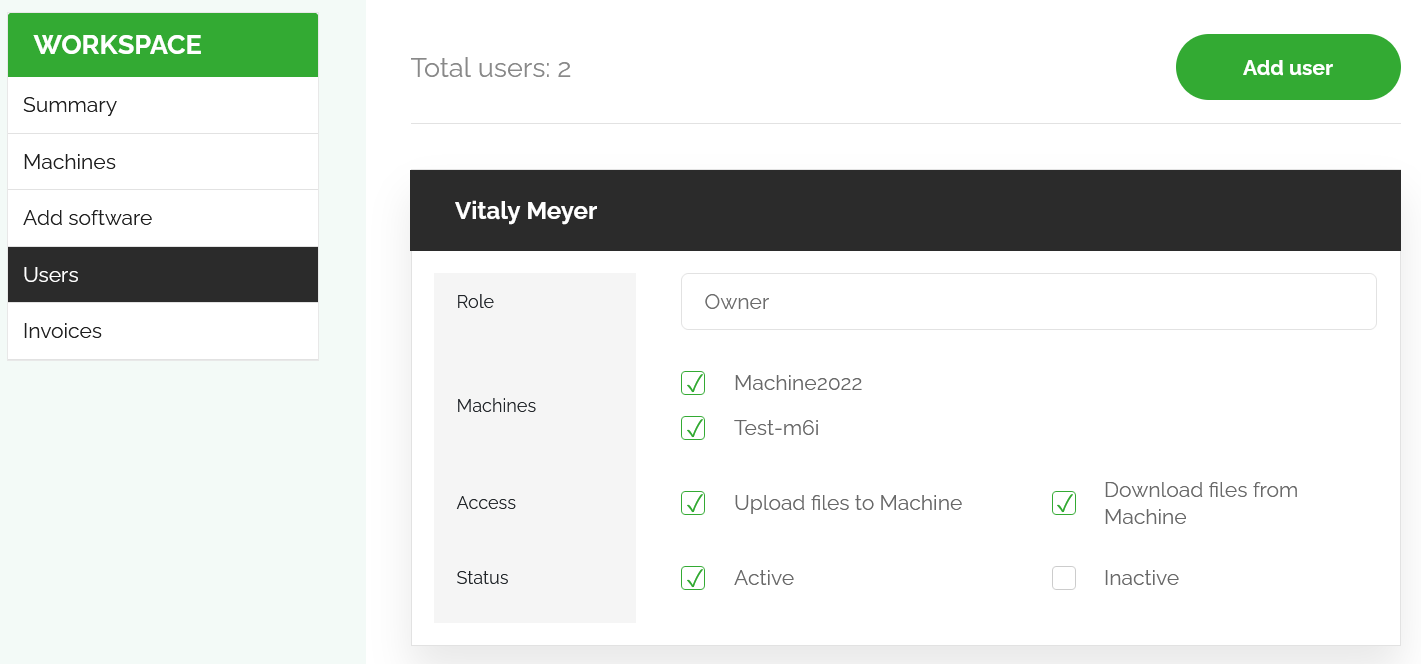Click the Machines row label in user card

[x=496, y=406]
